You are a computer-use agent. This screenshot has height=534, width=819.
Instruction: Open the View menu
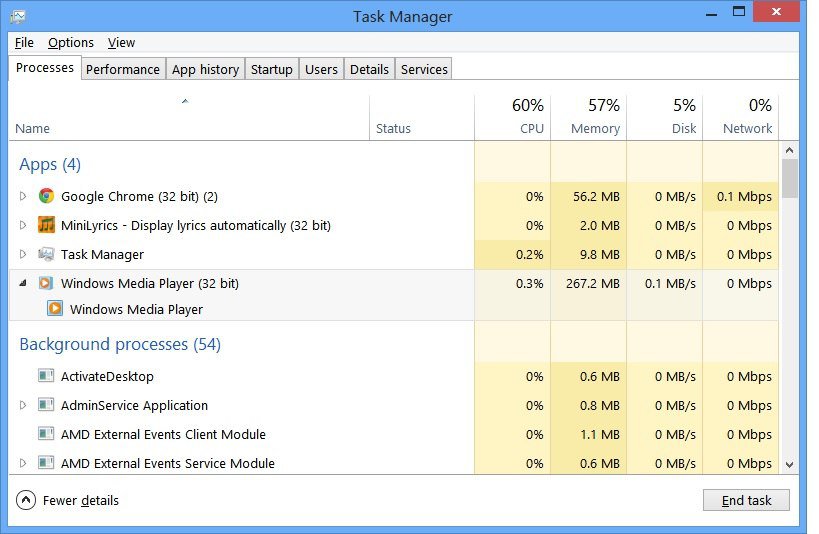coord(121,42)
